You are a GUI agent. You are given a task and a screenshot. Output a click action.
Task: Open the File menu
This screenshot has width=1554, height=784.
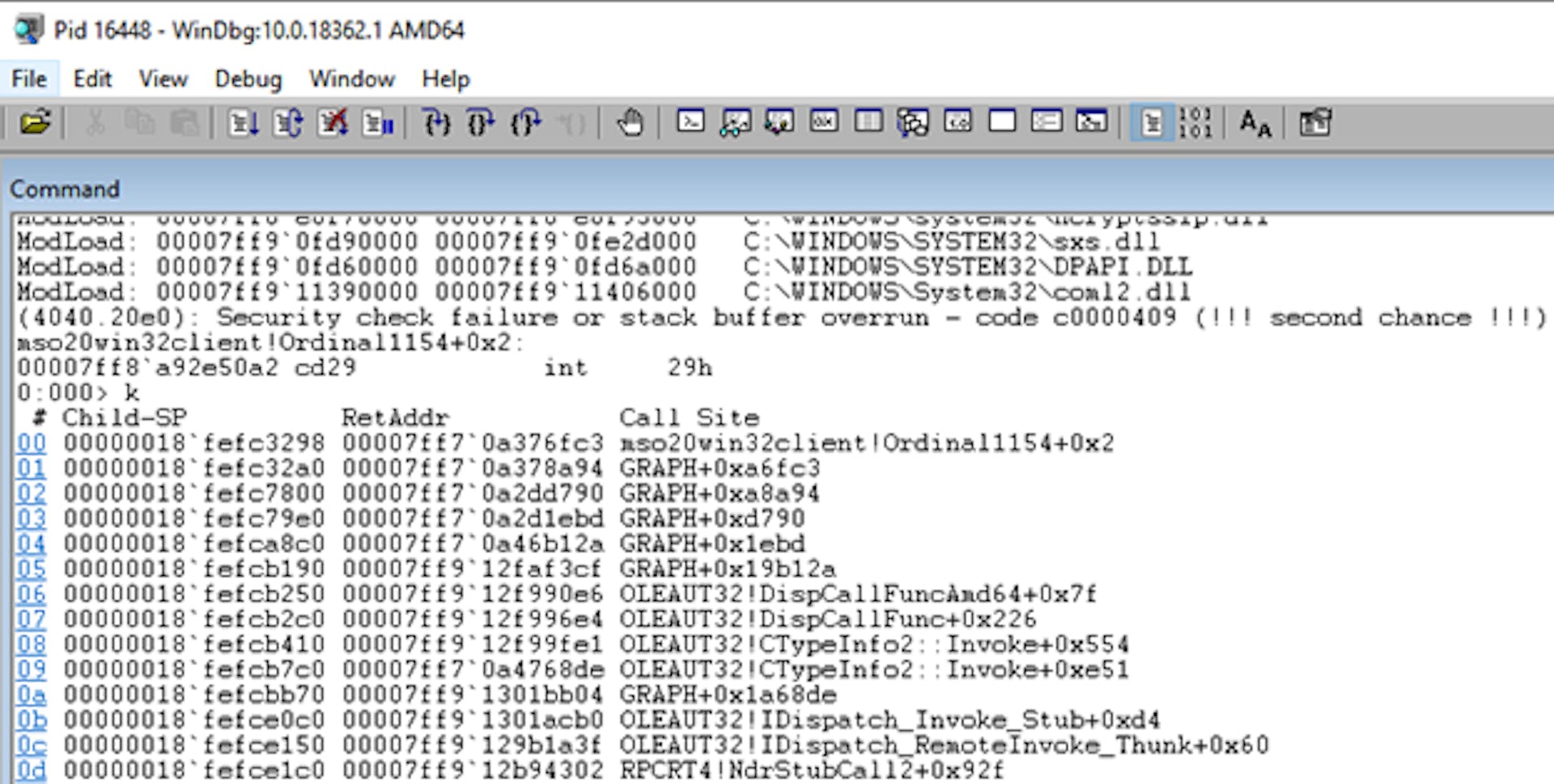coord(29,79)
